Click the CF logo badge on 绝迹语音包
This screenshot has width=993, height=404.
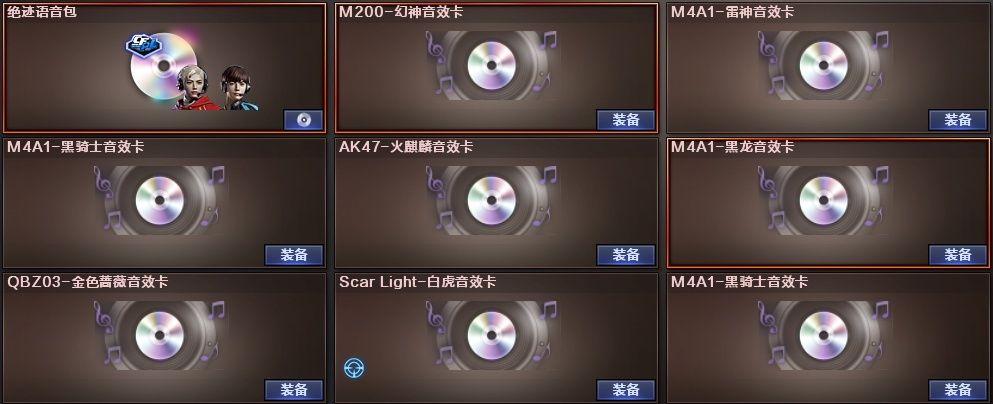point(143,46)
